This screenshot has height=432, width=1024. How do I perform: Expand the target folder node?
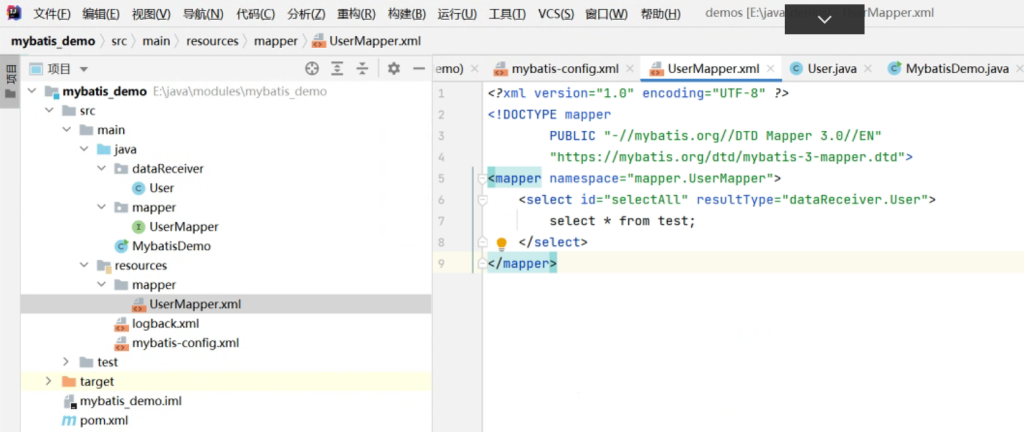click(49, 381)
